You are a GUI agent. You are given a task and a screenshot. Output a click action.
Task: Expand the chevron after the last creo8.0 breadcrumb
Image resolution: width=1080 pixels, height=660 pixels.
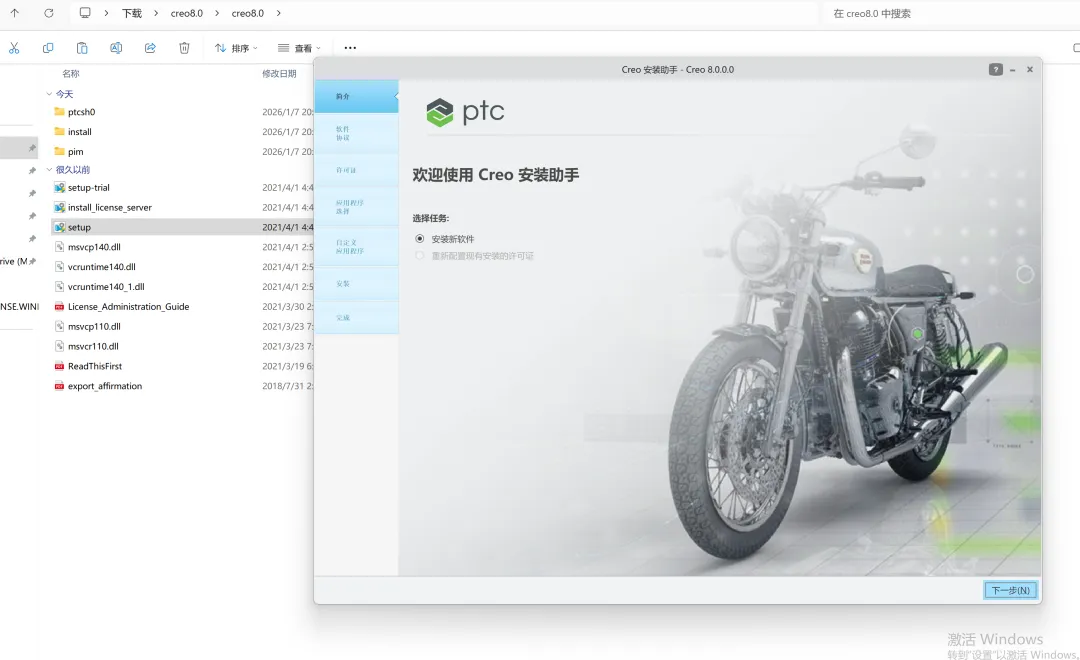click(x=278, y=13)
